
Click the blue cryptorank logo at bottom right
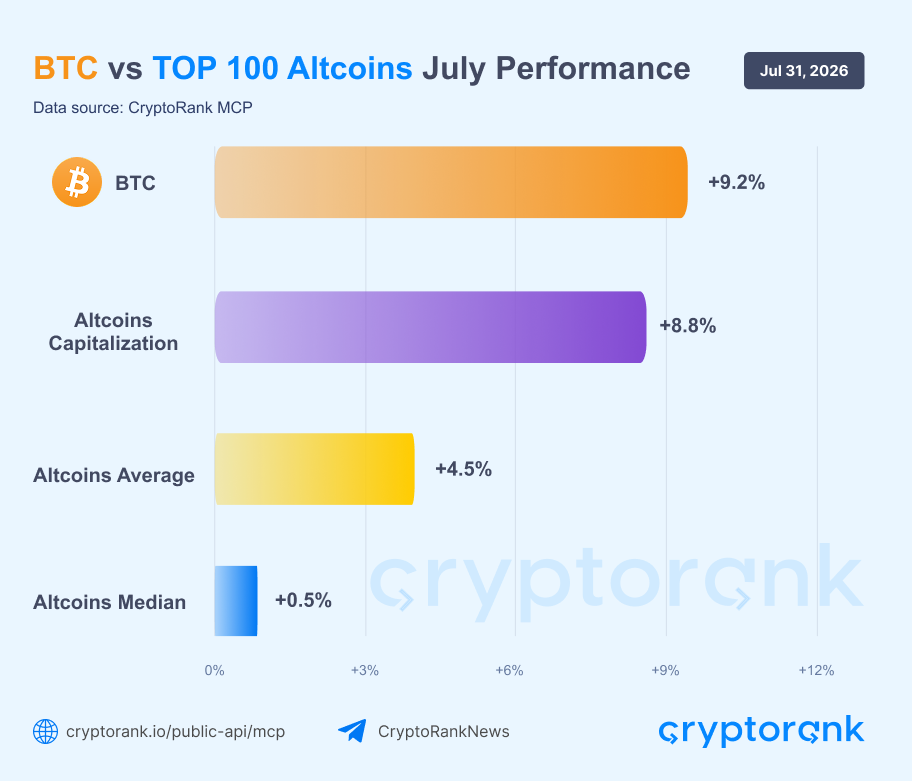click(x=761, y=731)
